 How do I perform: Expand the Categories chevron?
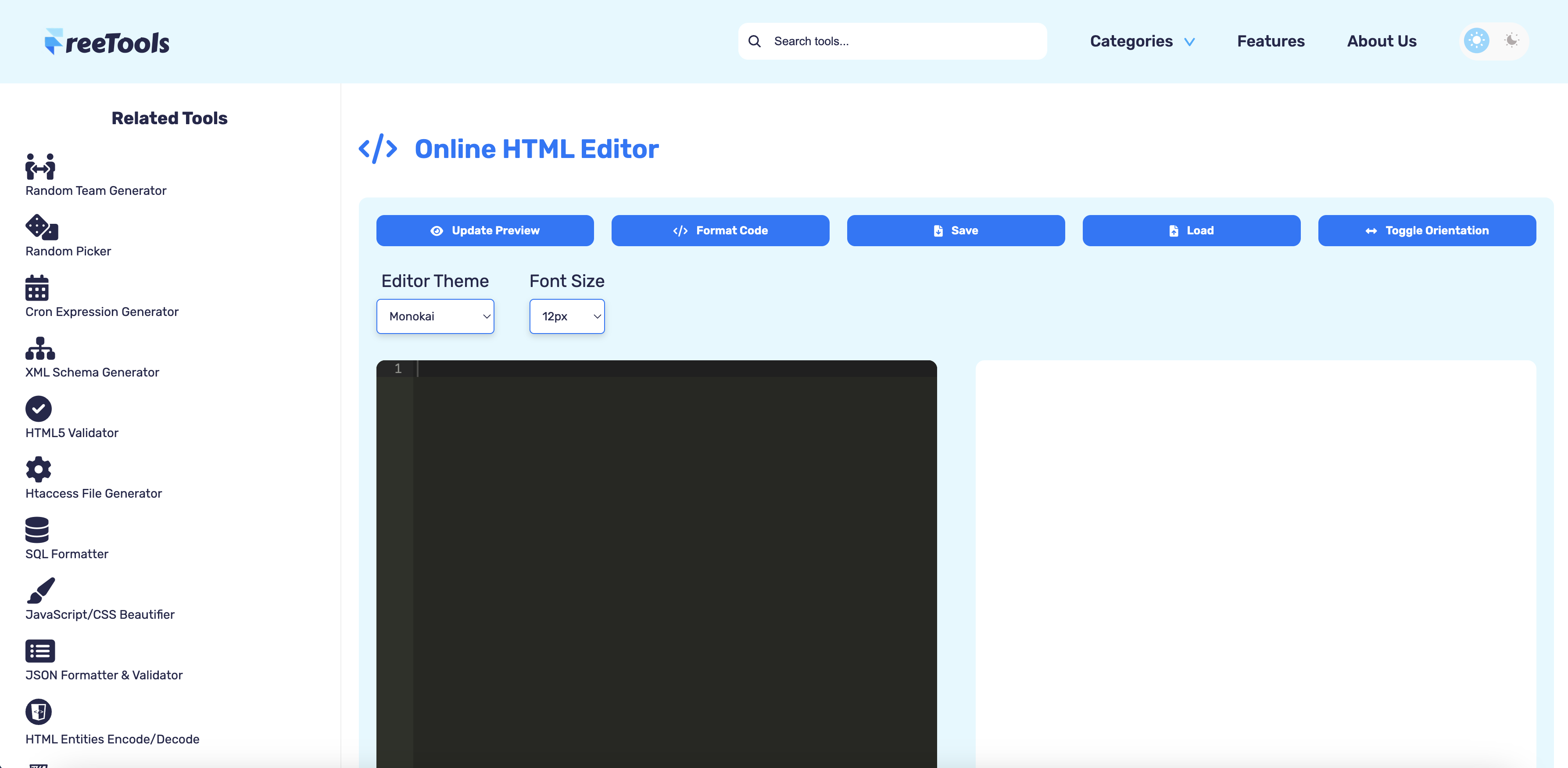1189,42
